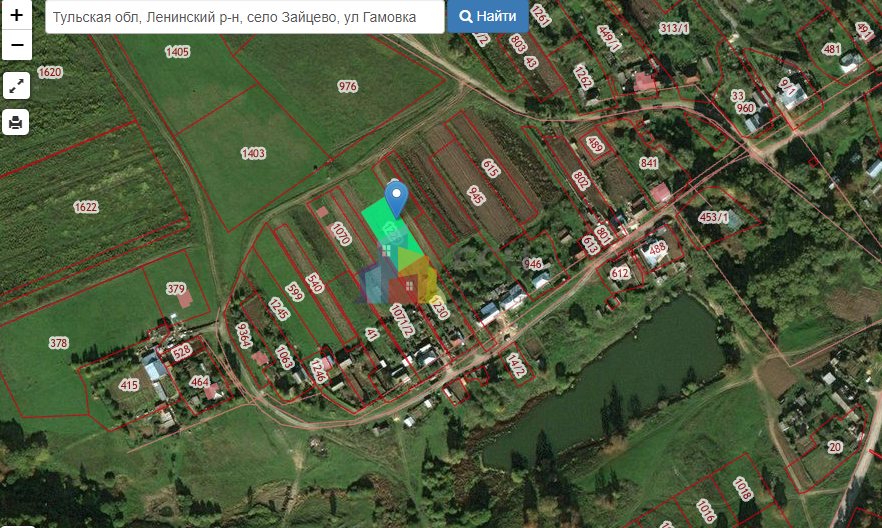Image resolution: width=882 pixels, height=528 pixels.
Task: Select parcel labeled 599
Action: click(x=295, y=292)
